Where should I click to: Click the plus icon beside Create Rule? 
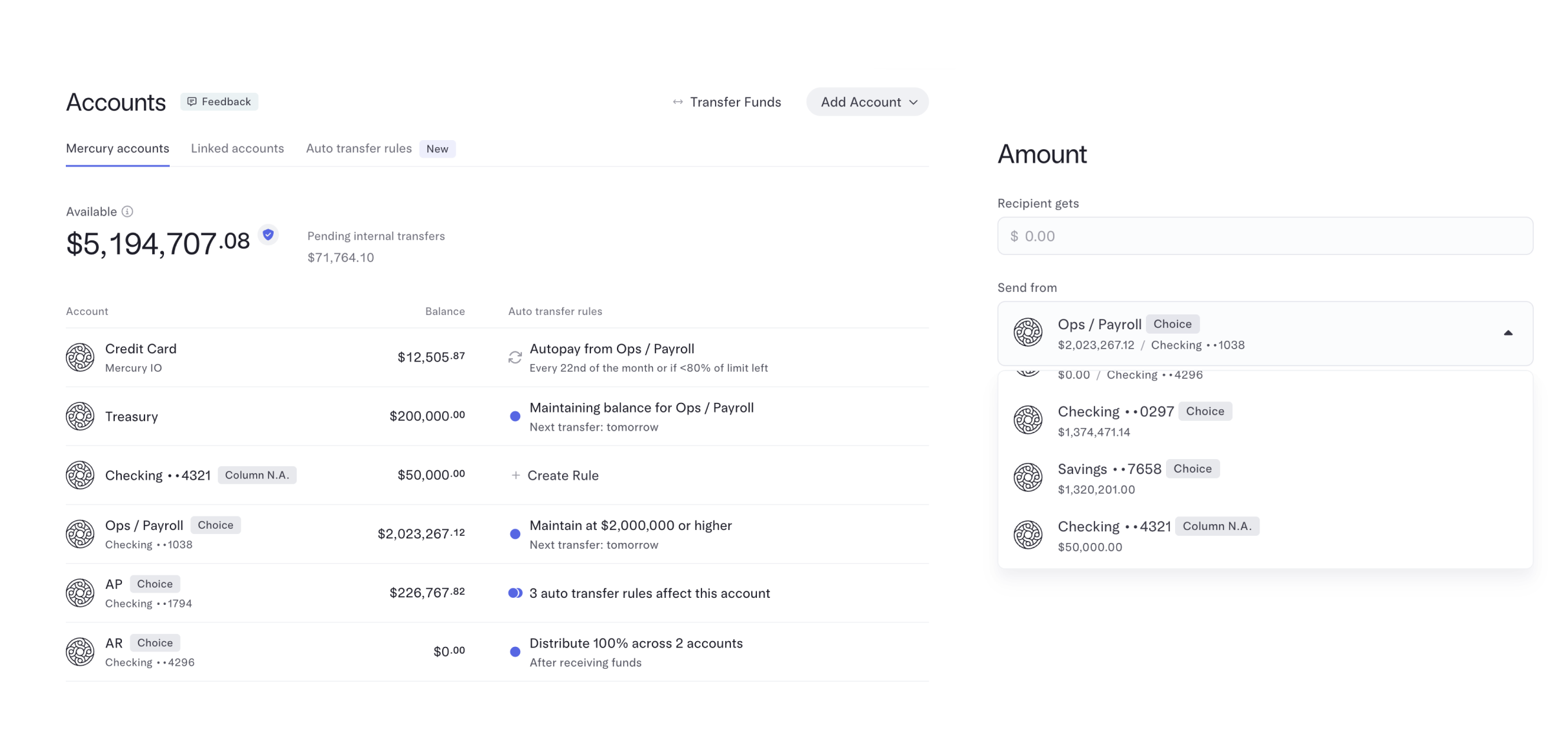click(x=516, y=475)
